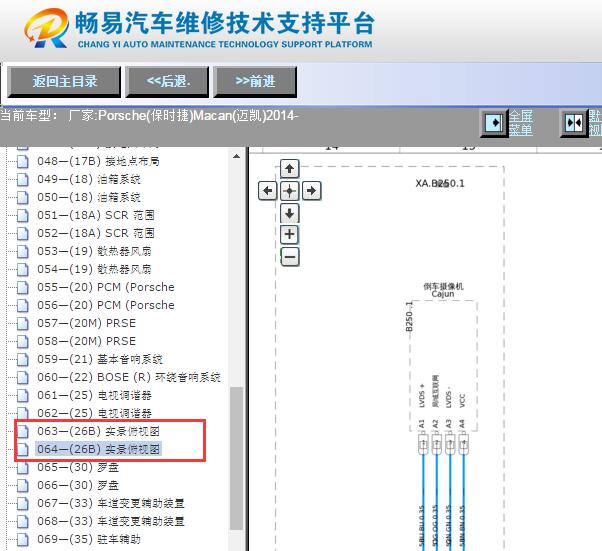602x551 pixels.
Task: Select 052—(18A) SCR 范围 entry
Action: point(96,233)
